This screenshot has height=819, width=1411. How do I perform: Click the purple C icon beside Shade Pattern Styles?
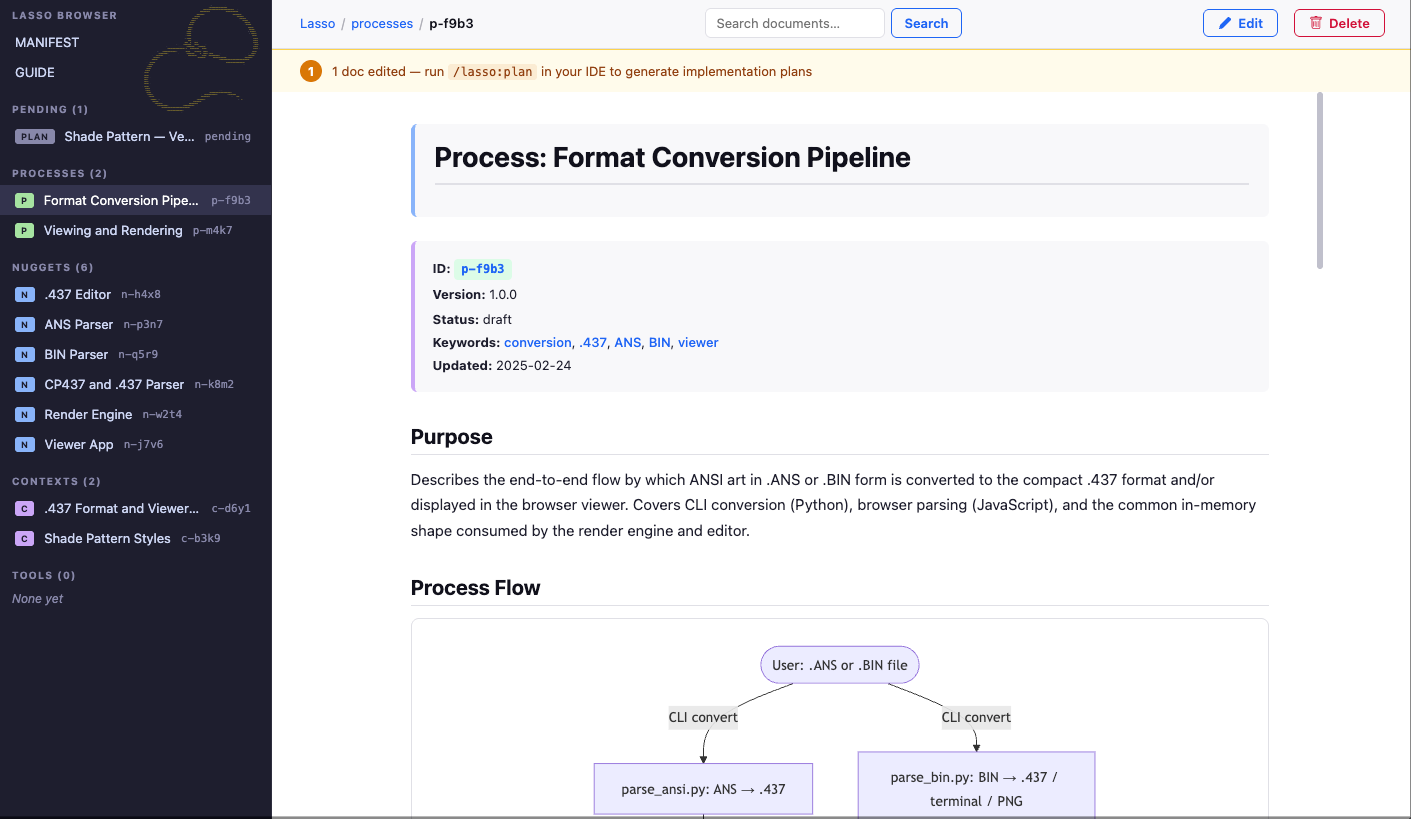(x=25, y=539)
